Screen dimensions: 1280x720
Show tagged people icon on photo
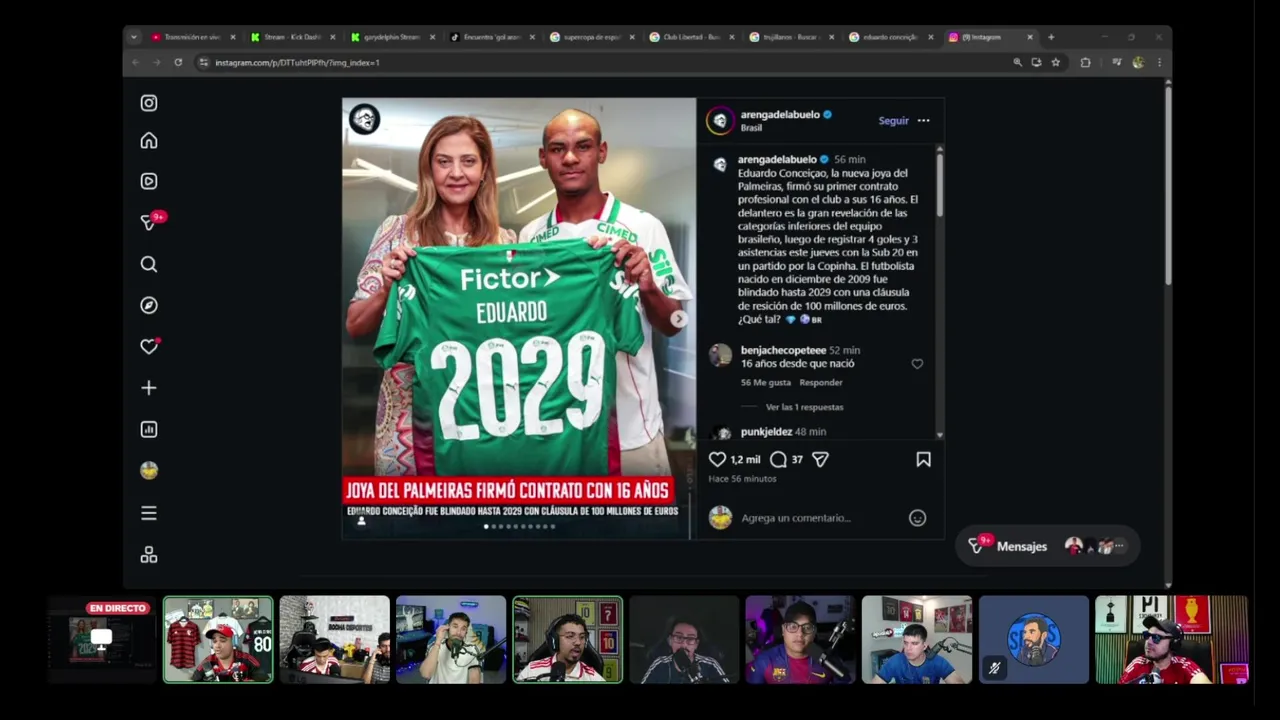coord(361,520)
